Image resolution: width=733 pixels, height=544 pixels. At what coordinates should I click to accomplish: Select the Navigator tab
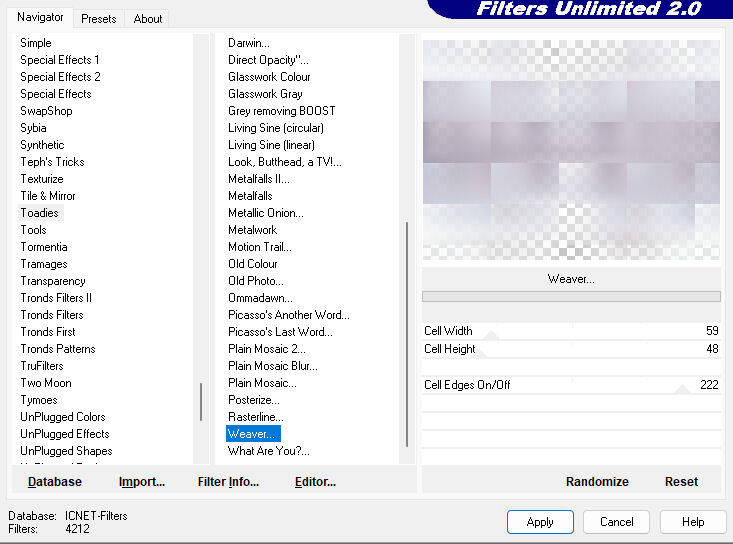tap(40, 17)
